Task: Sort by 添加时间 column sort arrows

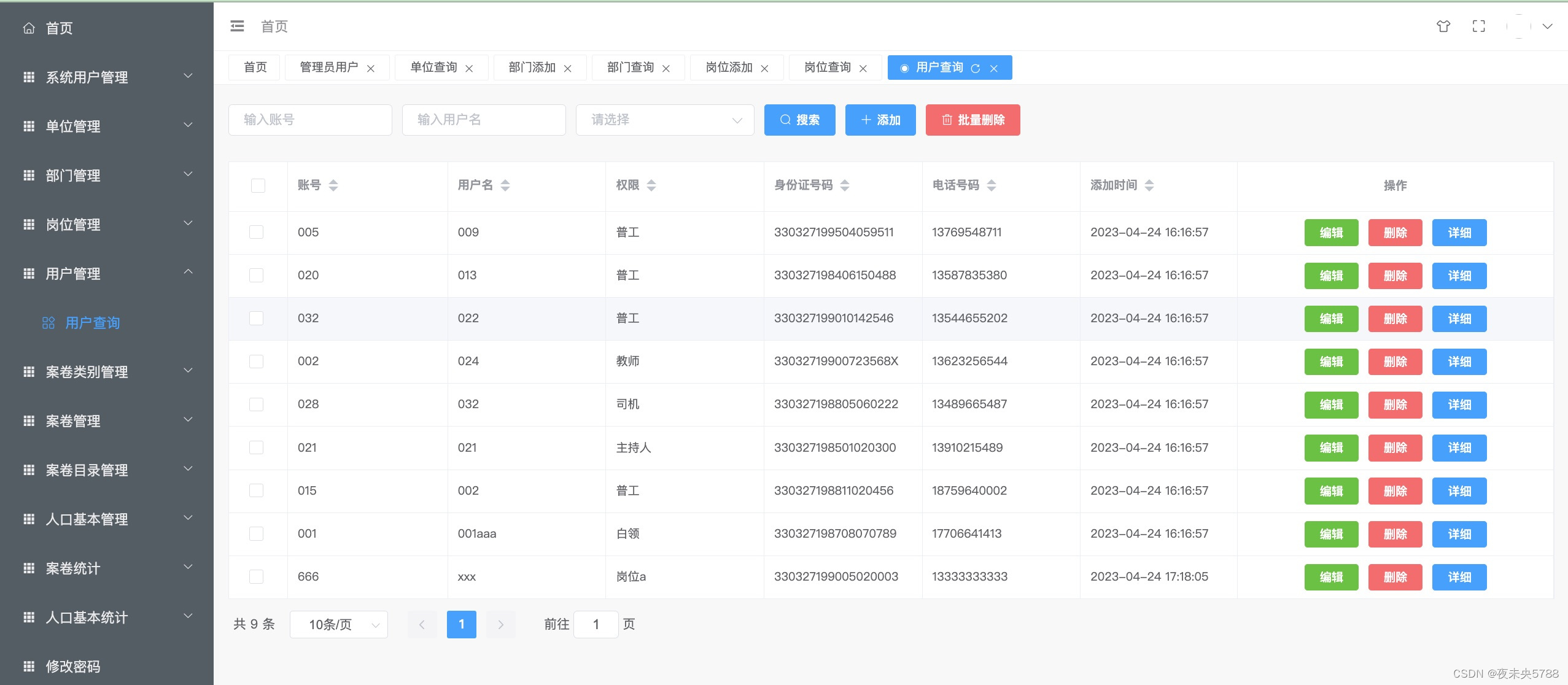Action: 1149,185
